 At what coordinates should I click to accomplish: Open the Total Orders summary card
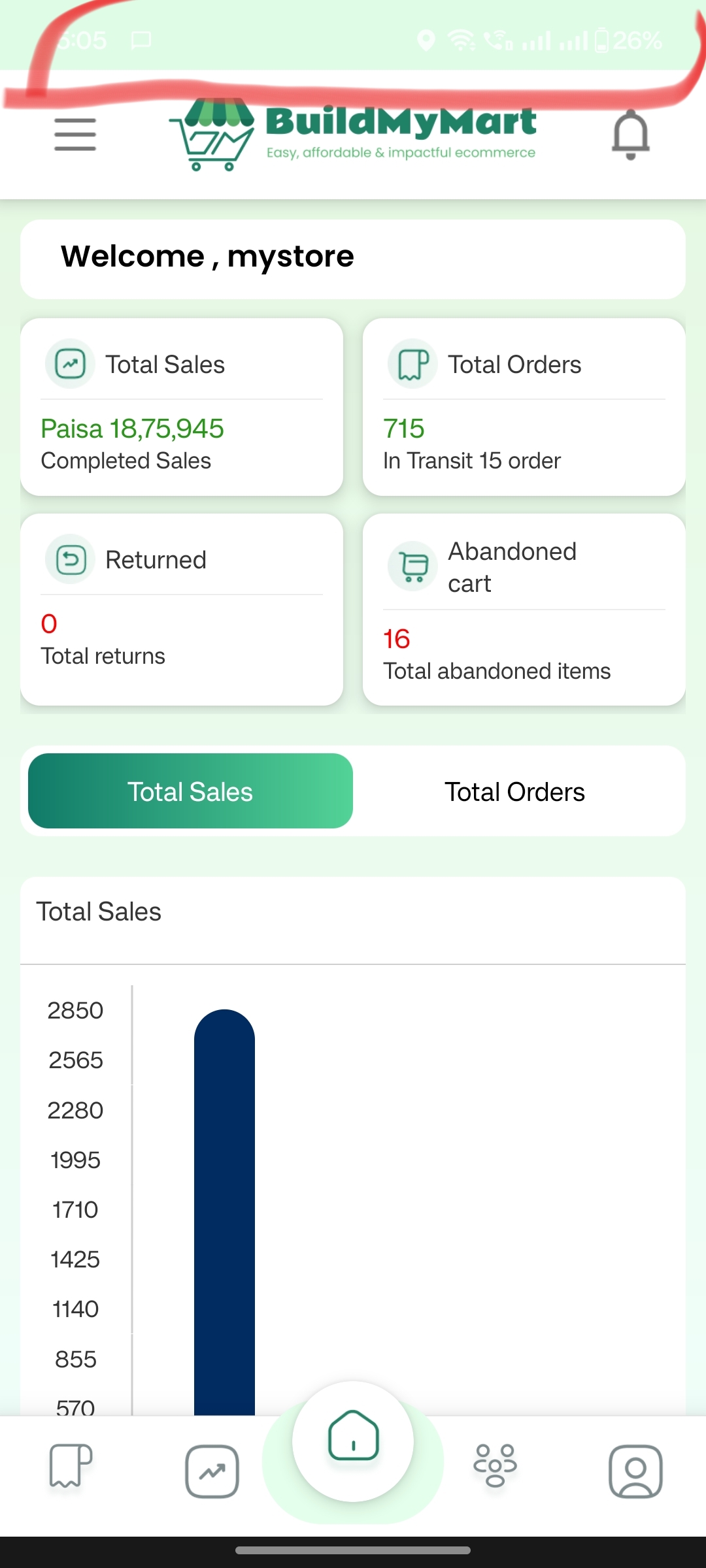(524, 407)
